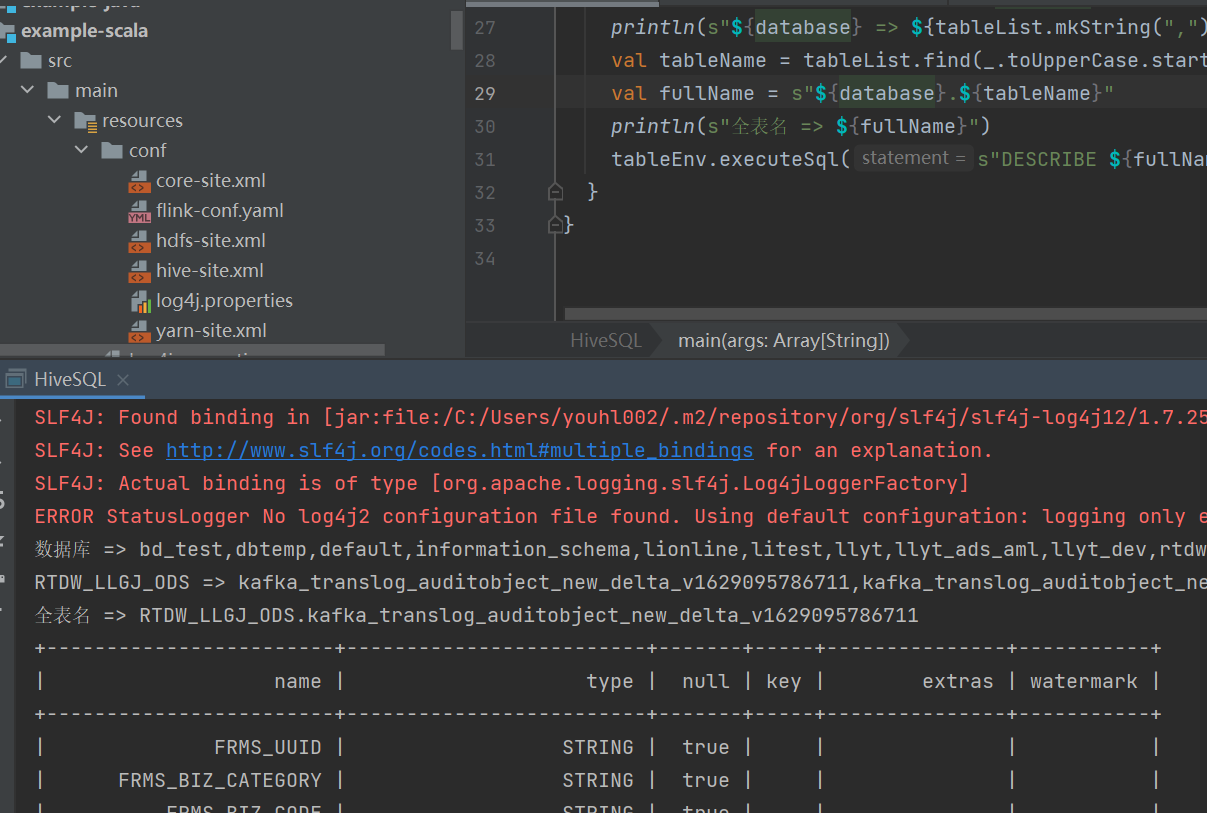The image size is (1207, 813).
Task: Click the 'watermark' table column header
Action: pyautogui.click(x=1084, y=681)
